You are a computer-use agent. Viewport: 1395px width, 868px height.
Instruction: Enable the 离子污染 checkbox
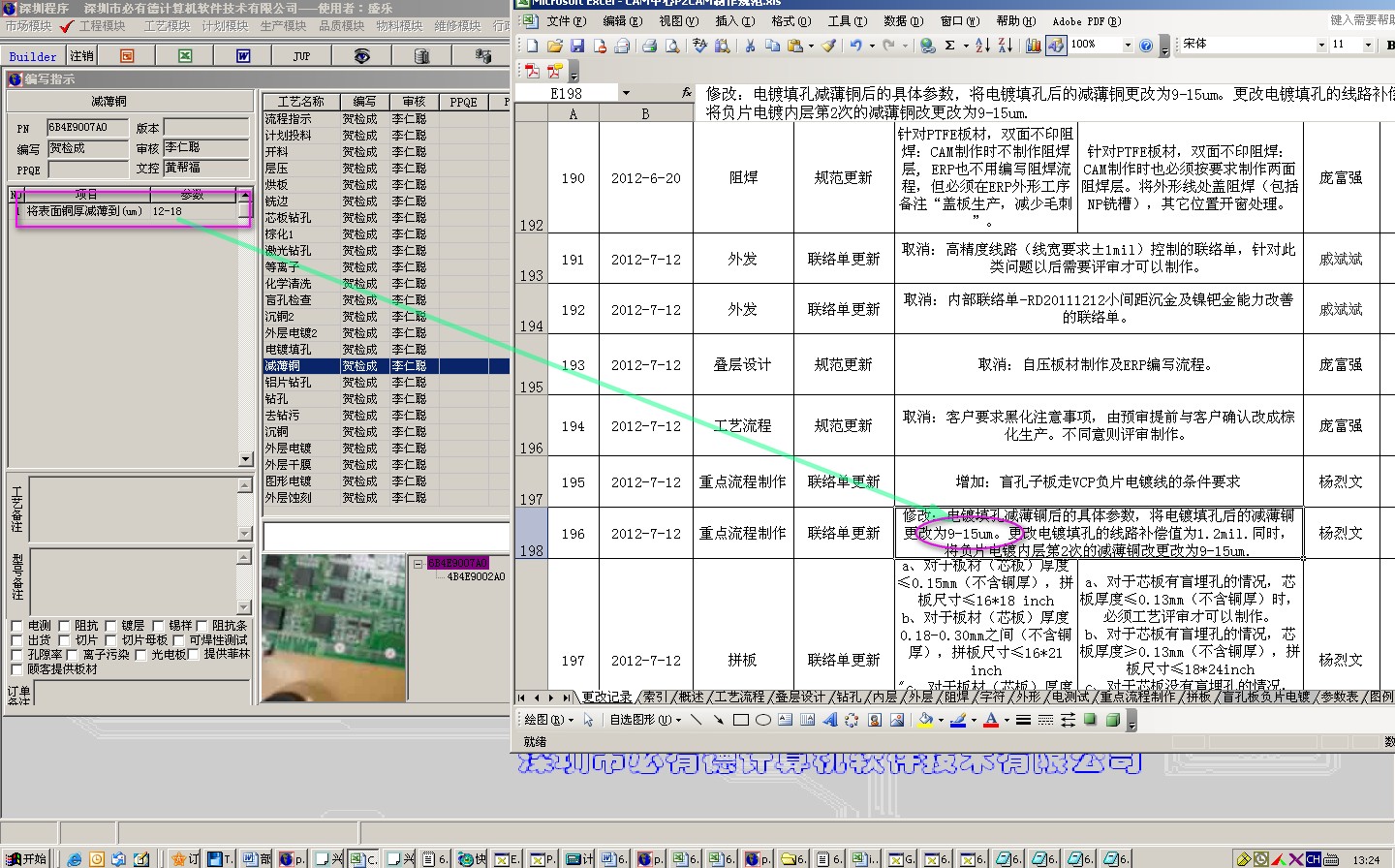tap(73, 655)
